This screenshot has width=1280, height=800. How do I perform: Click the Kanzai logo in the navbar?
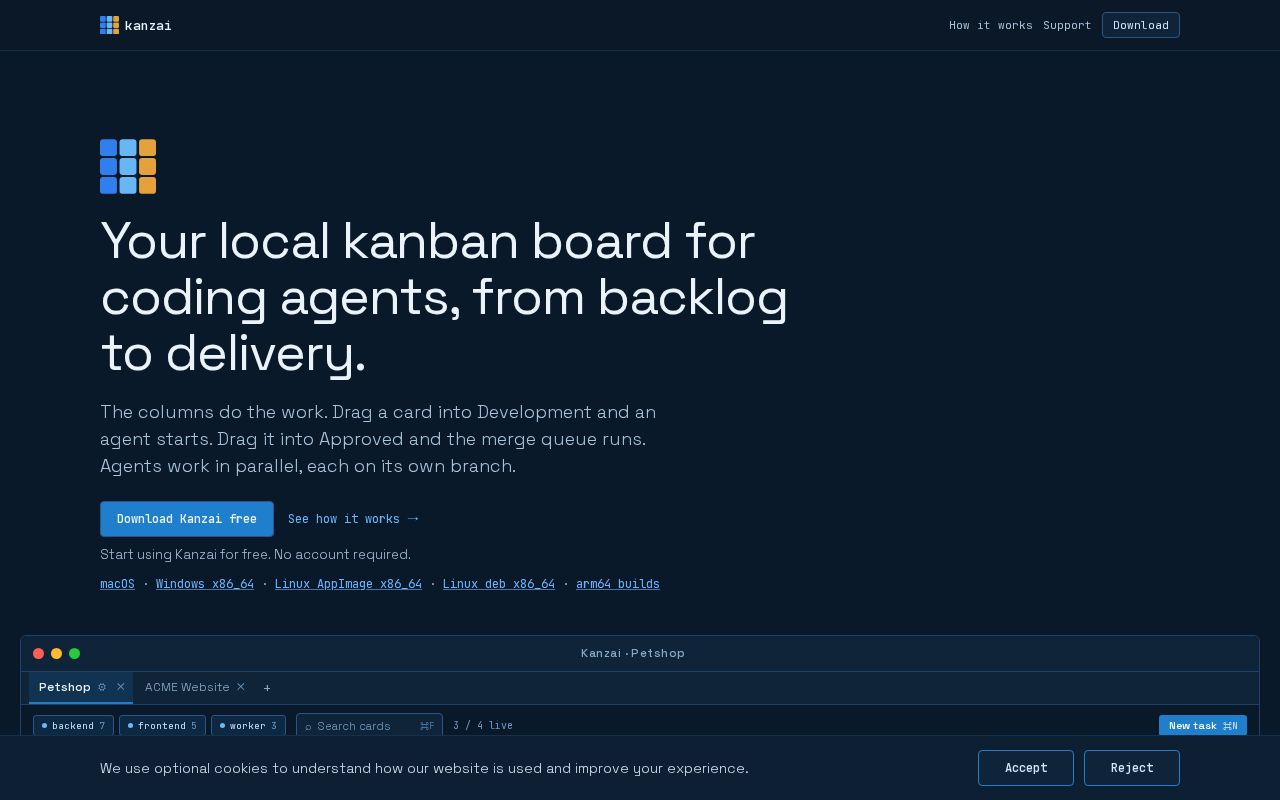(x=136, y=25)
